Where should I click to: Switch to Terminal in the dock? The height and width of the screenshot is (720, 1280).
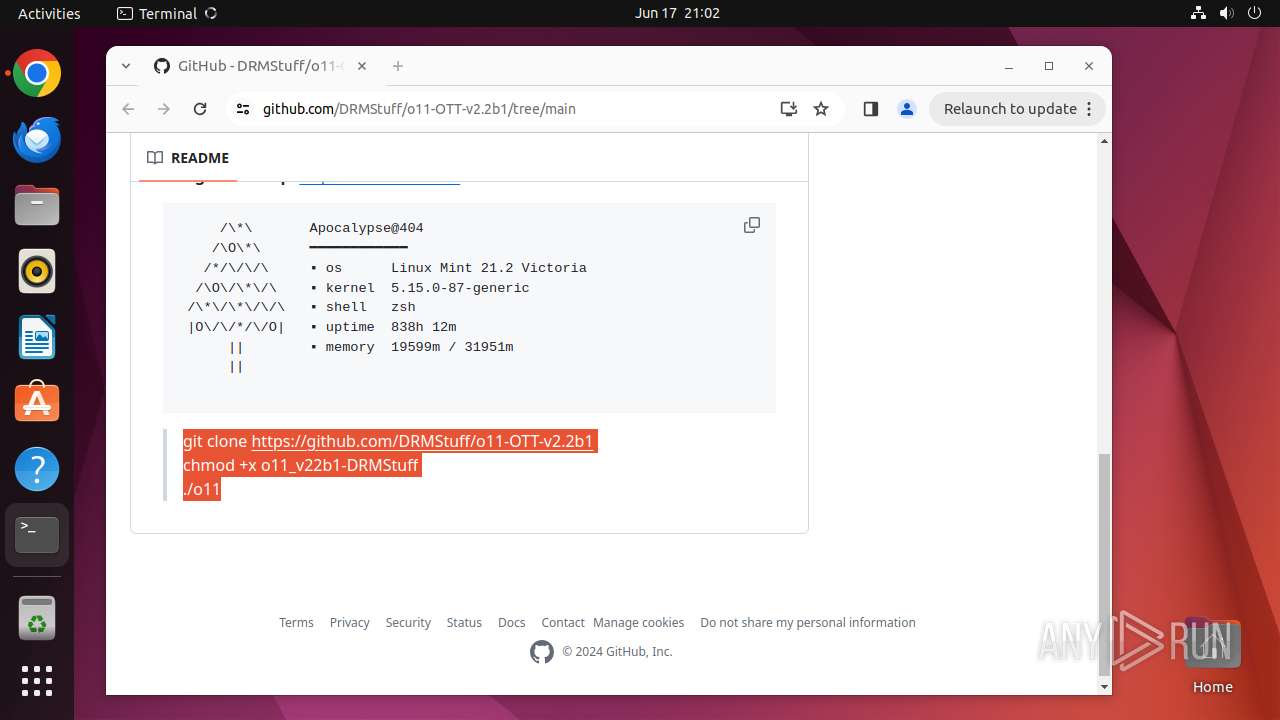[37, 535]
